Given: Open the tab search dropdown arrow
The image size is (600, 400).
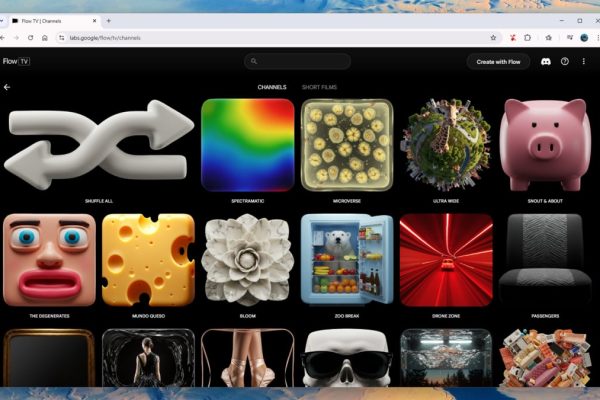Looking at the screenshot, I should pyautogui.click(x=1, y=21).
